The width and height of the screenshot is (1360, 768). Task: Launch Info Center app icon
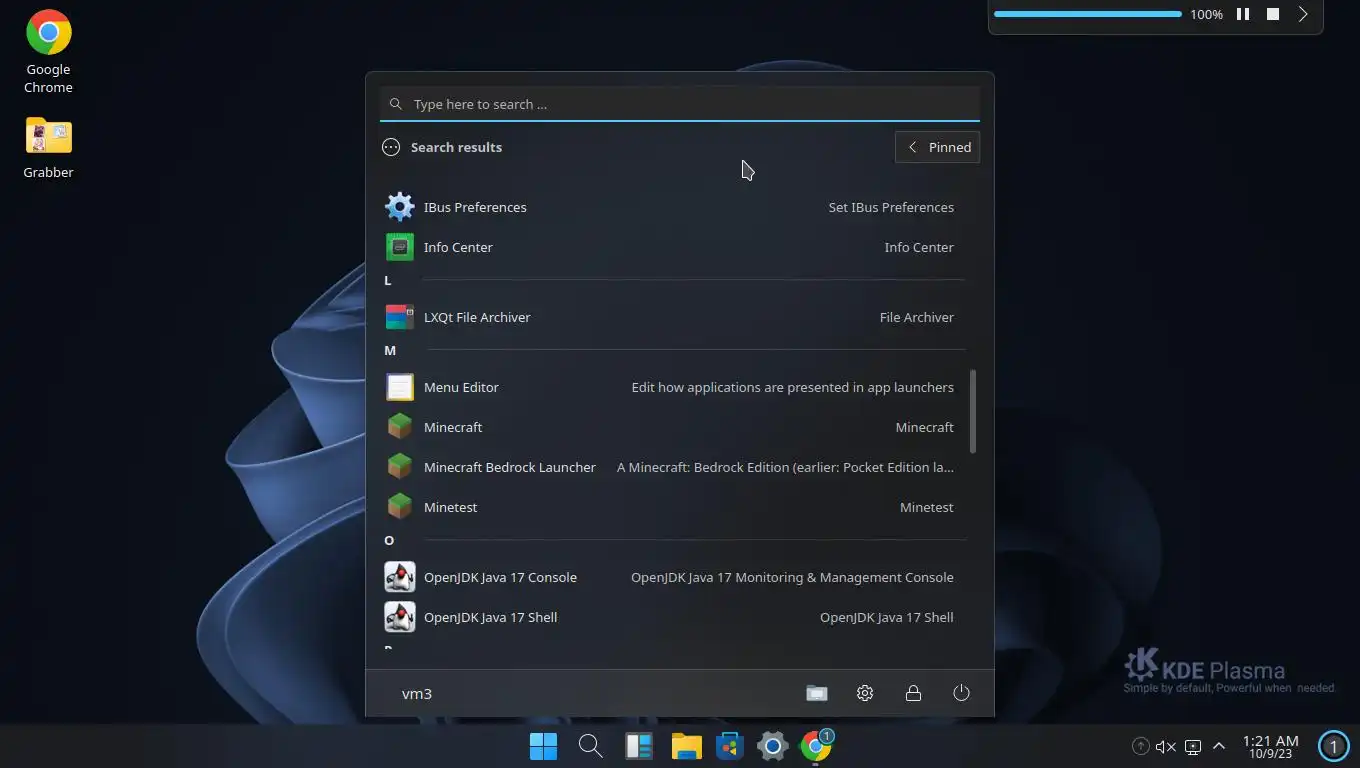(x=400, y=247)
